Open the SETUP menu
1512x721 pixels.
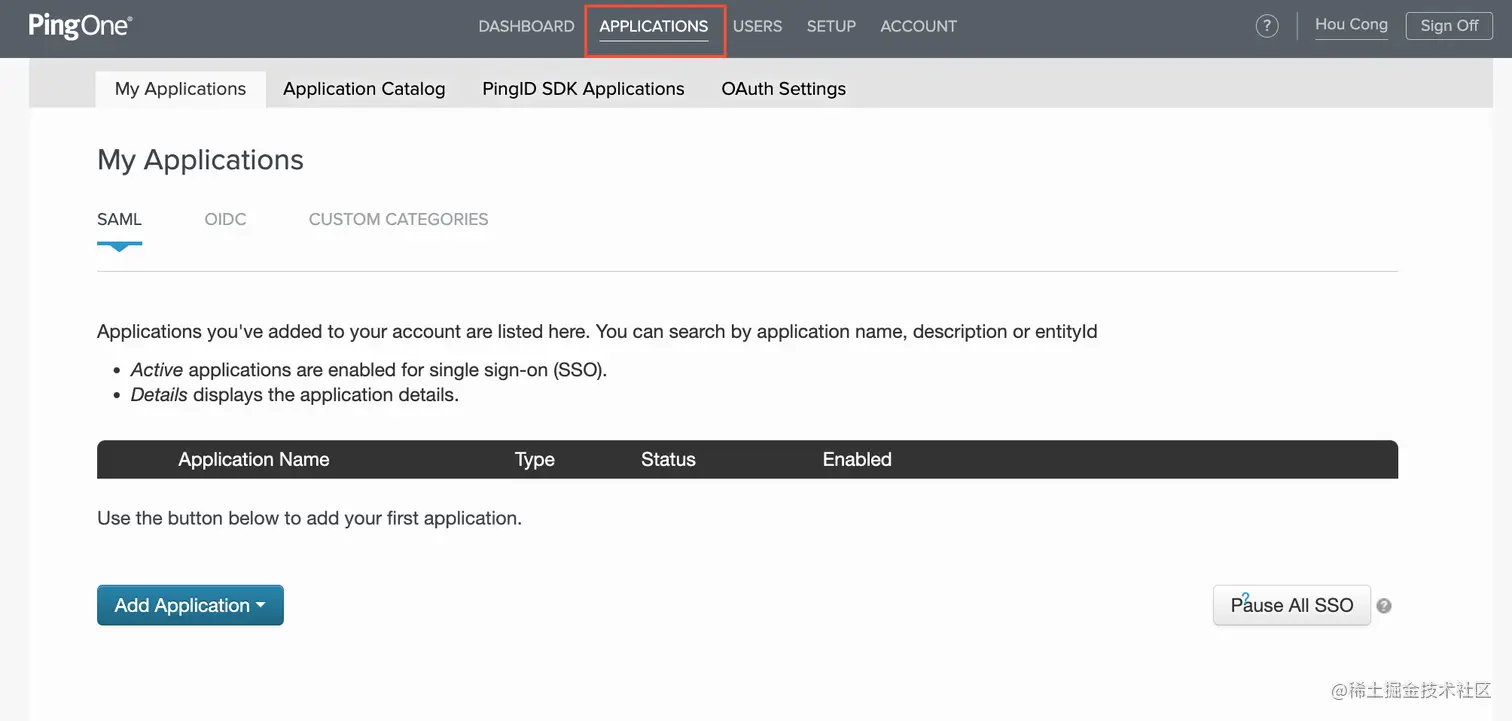pos(831,26)
